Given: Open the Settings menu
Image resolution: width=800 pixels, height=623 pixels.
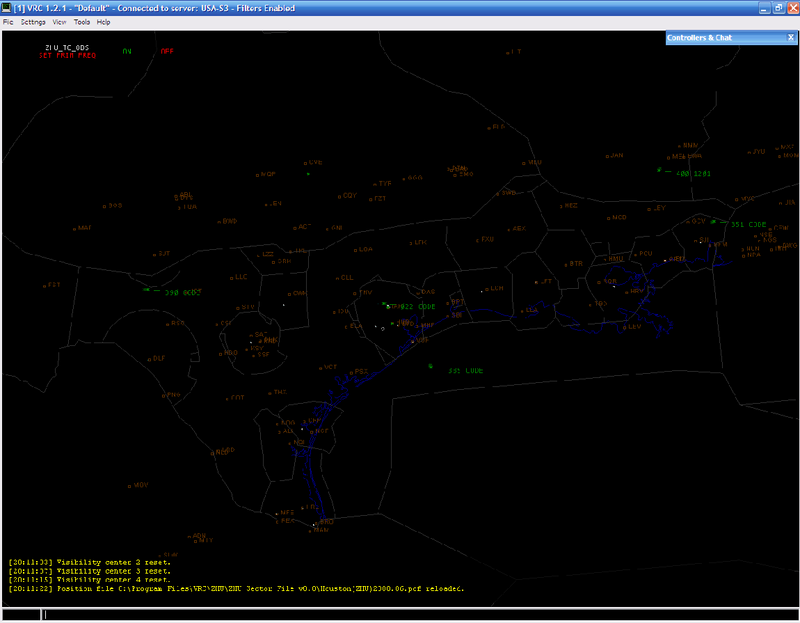Looking at the screenshot, I should [33, 21].
